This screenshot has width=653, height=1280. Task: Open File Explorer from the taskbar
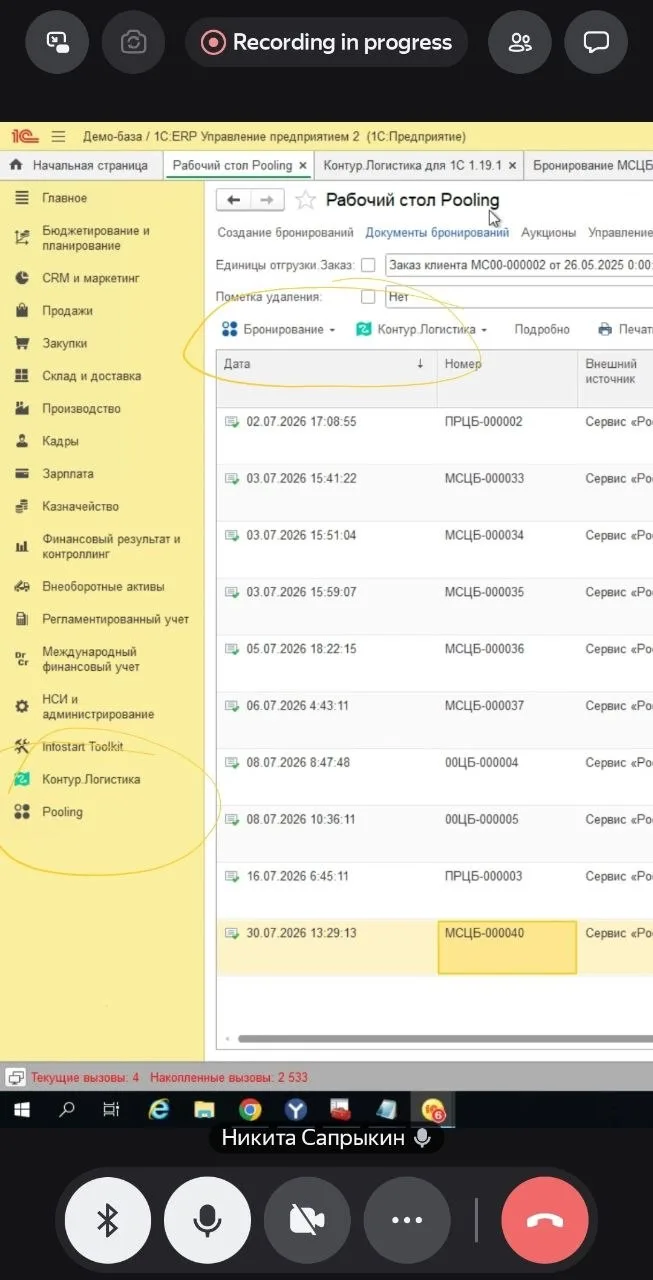tap(204, 1109)
